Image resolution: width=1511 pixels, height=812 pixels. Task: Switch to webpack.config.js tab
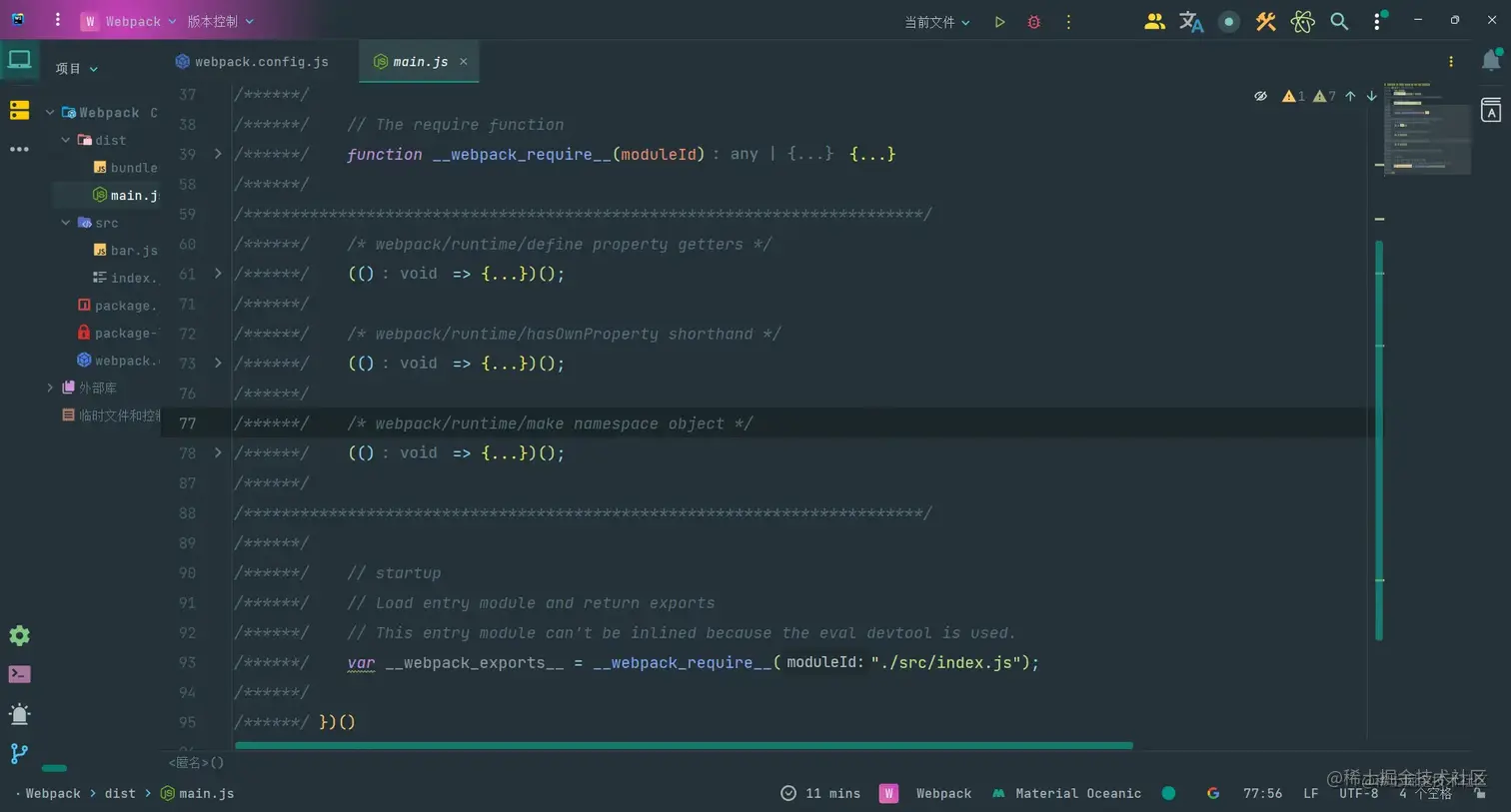pyautogui.click(x=252, y=62)
